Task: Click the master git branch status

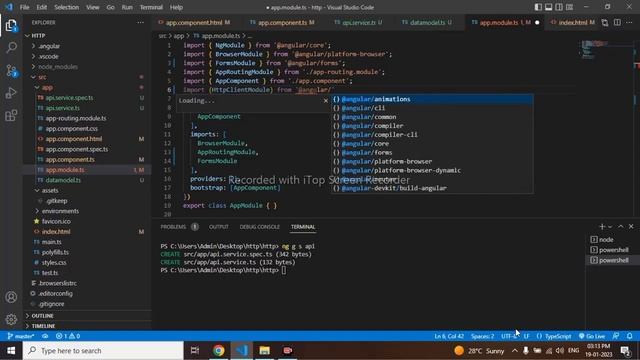Action: click(x=21, y=336)
